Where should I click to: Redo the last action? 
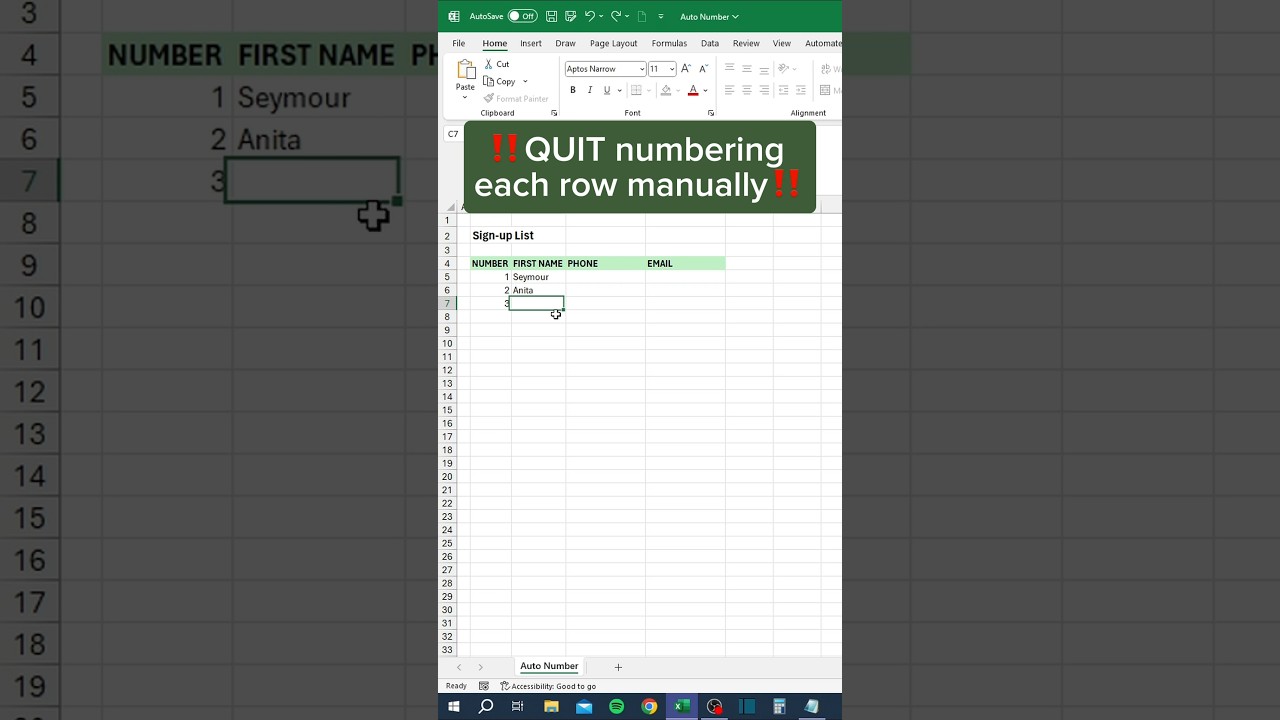(x=616, y=16)
